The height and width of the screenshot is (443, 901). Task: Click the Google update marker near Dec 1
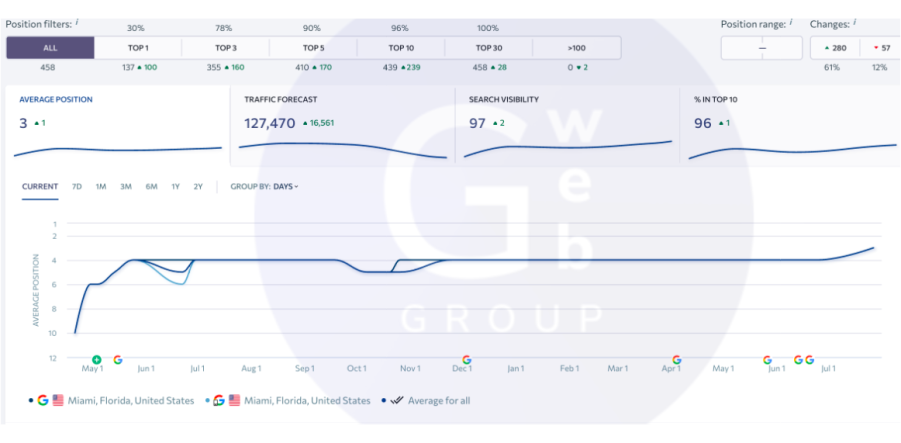coord(466,359)
